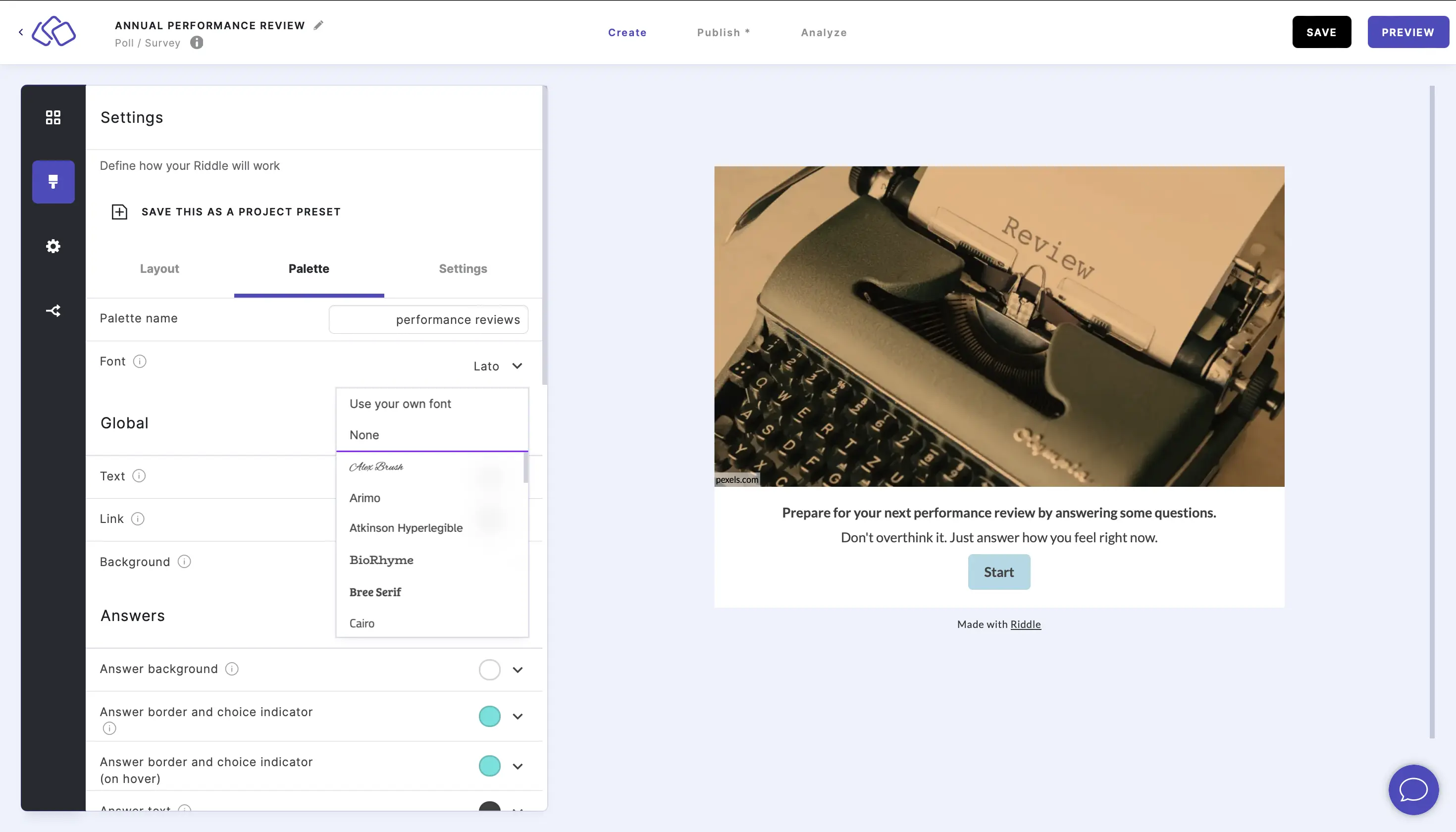Expand the Answer background color chevron

[517, 670]
